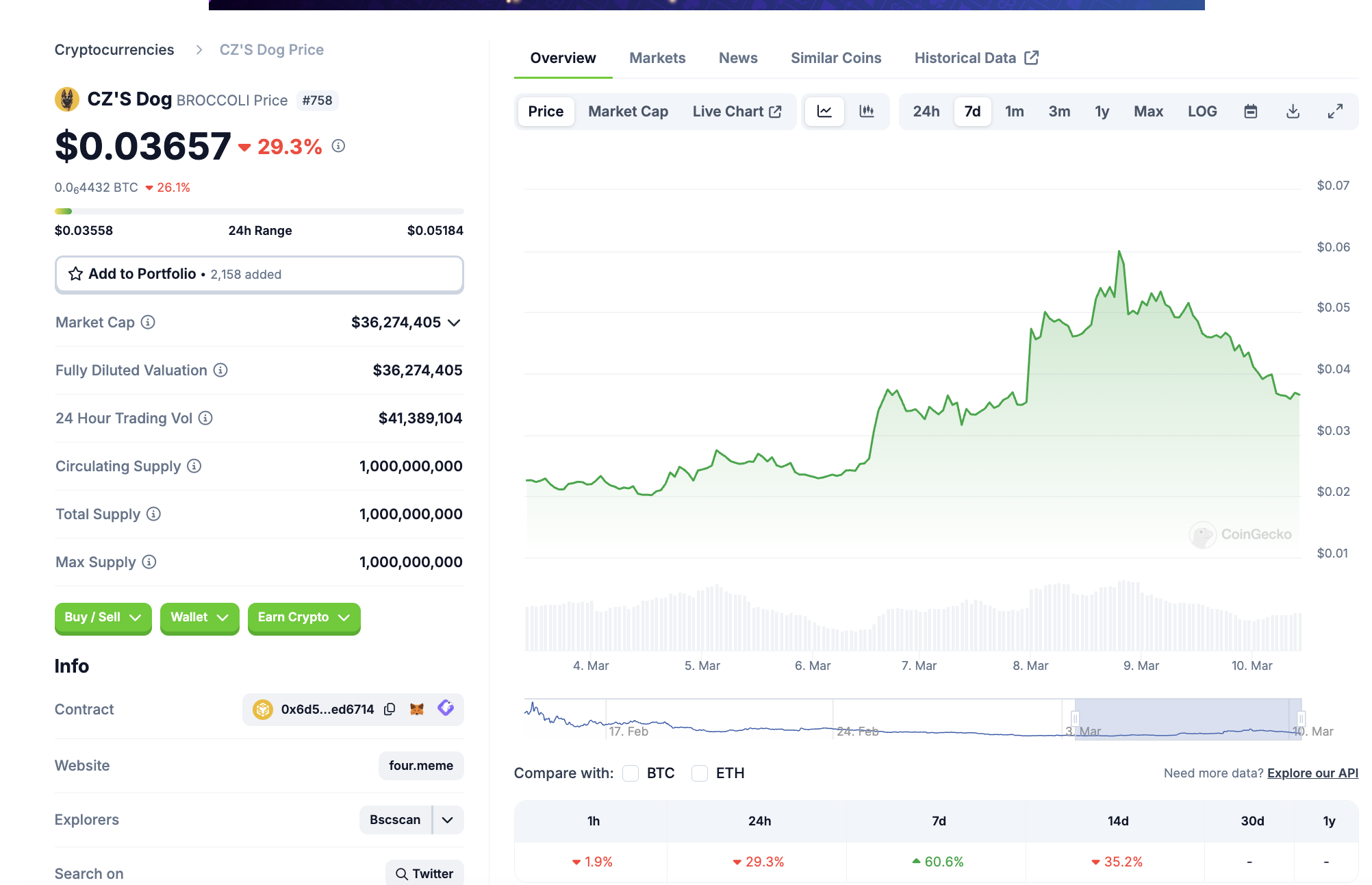Toggle LOG scale on chart

(x=1202, y=111)
